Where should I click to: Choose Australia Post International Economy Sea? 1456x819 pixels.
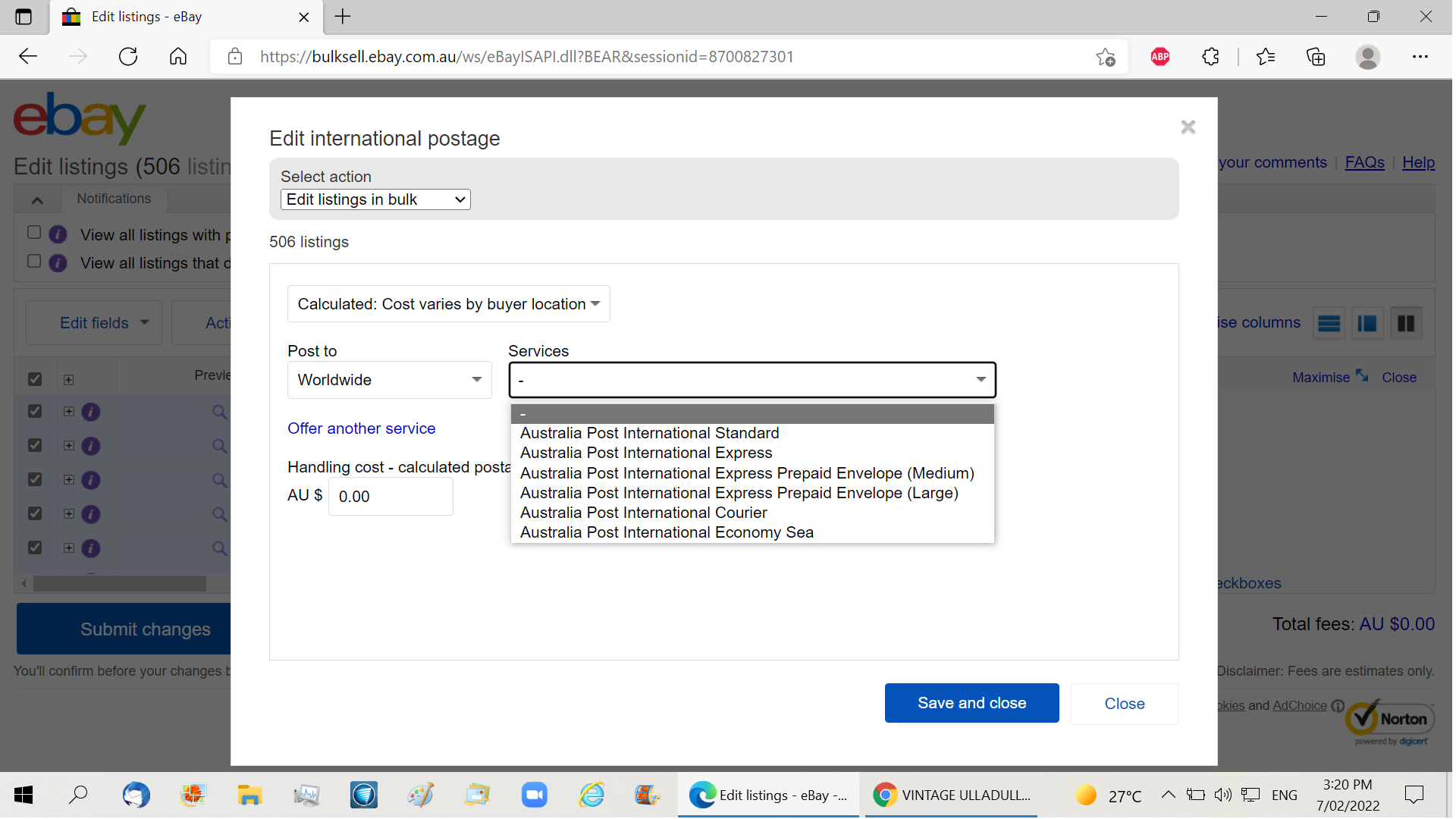(x=667, y=532)
